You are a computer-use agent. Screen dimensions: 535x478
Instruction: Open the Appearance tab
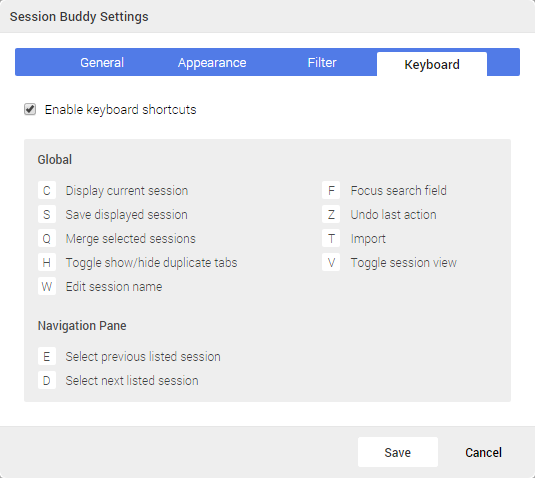tap(212, 63)
